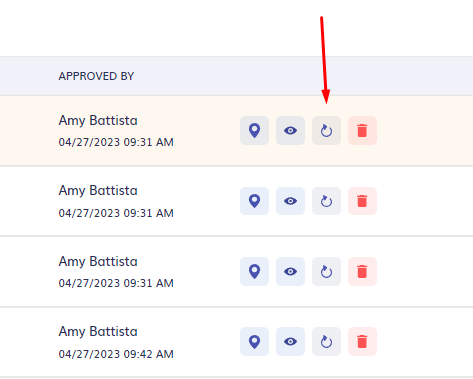
Task: Revert the 09:42 AM entry
Action: coord(326,341)
